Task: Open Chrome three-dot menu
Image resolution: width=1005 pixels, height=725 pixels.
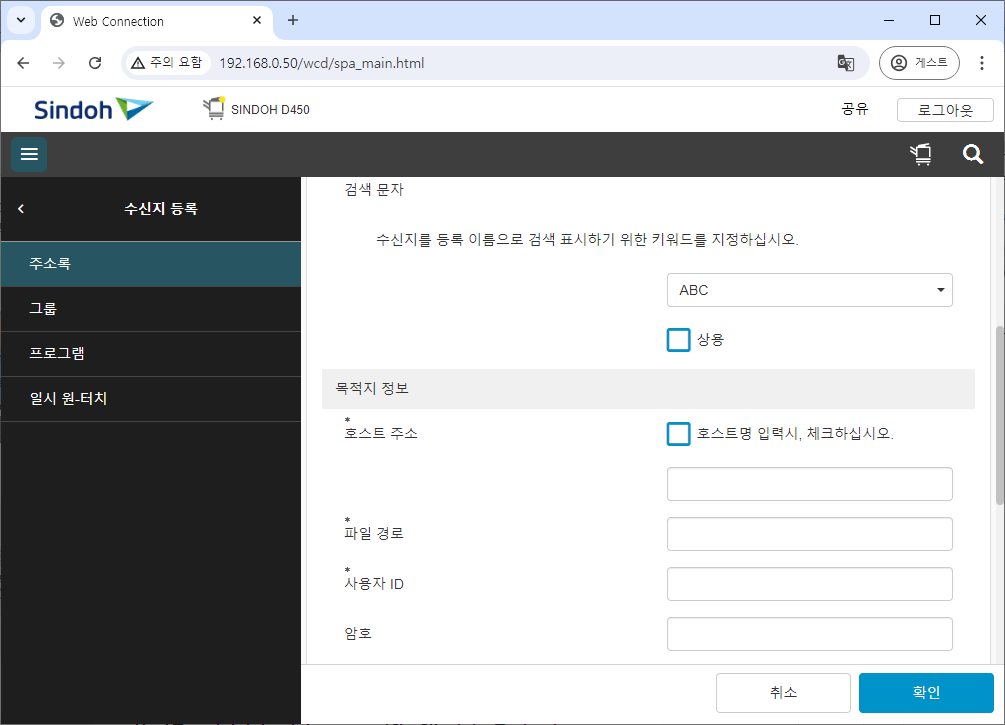Action: [981, 63]
